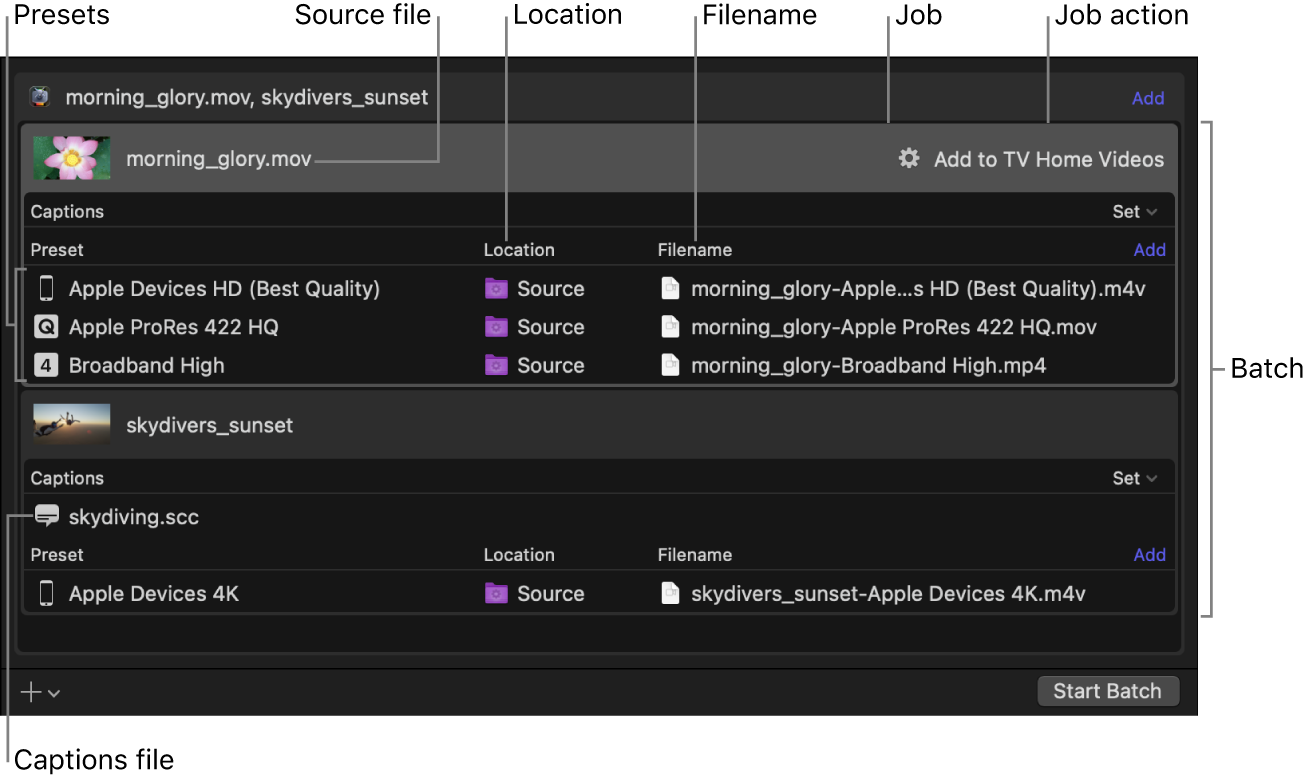
Task: Click the phone icon for Apple Devices HD preset
Action: click(x=46, y=289)
